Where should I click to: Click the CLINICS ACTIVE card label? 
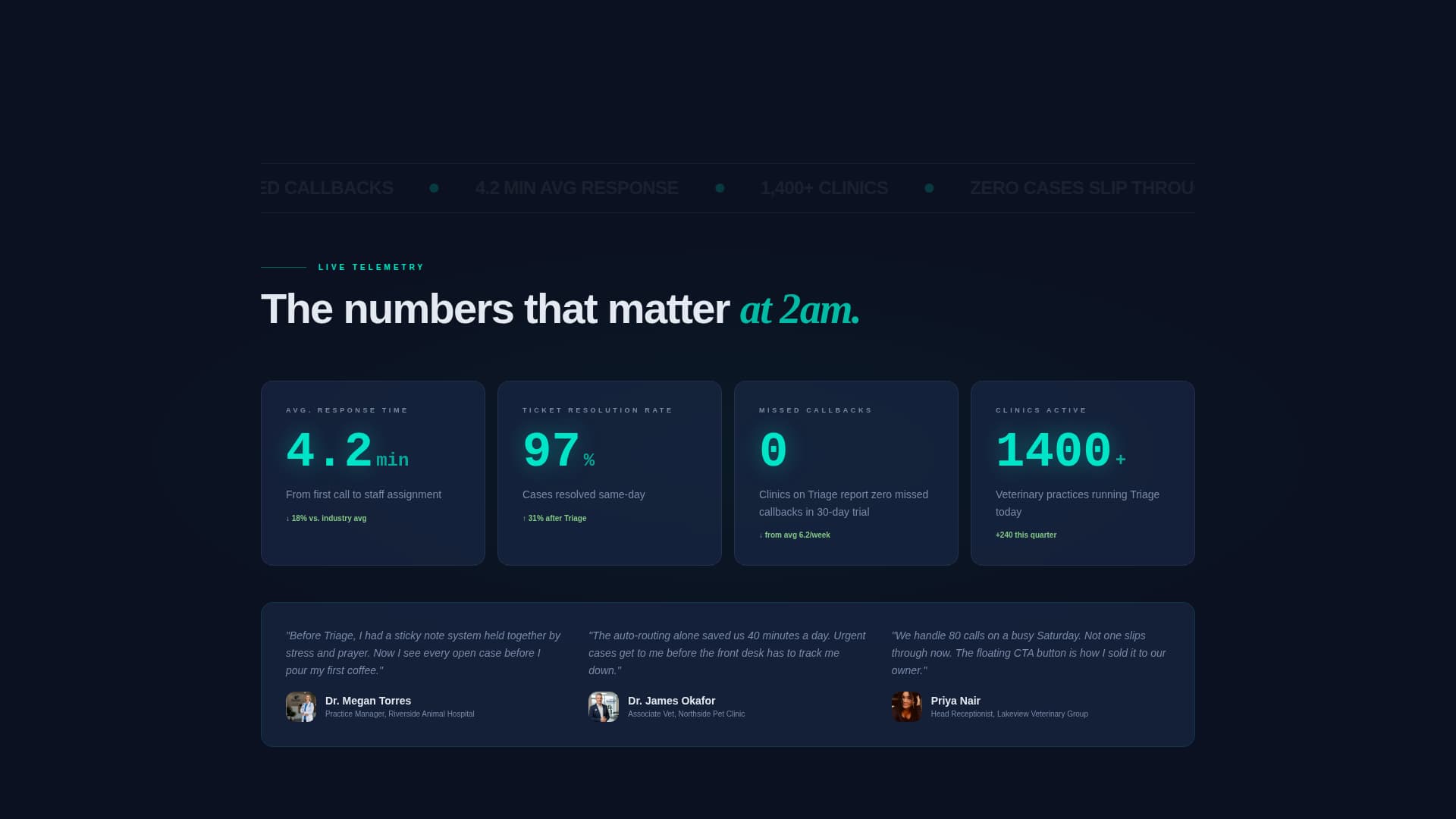[x=1041, y=410]
